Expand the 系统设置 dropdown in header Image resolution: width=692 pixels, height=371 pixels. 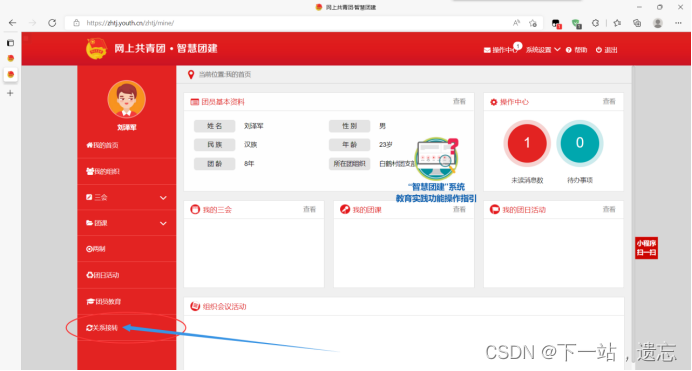click(x=543, y=50)
